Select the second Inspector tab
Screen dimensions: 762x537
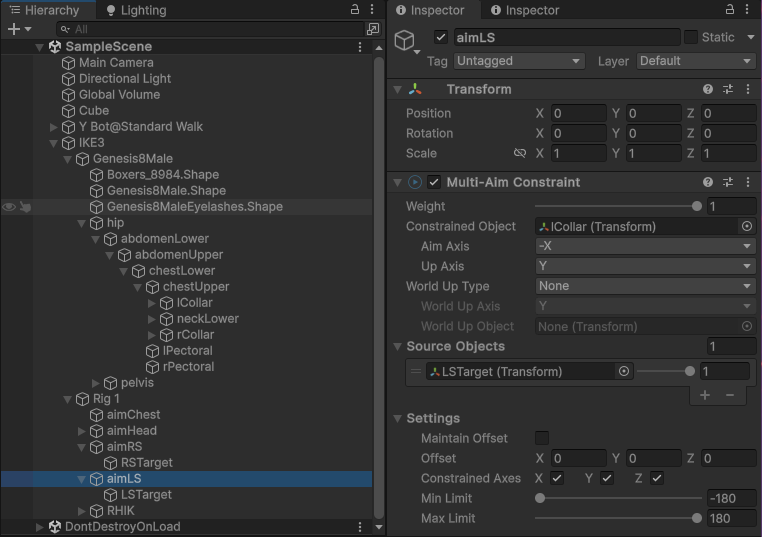(x=524, y=10)
